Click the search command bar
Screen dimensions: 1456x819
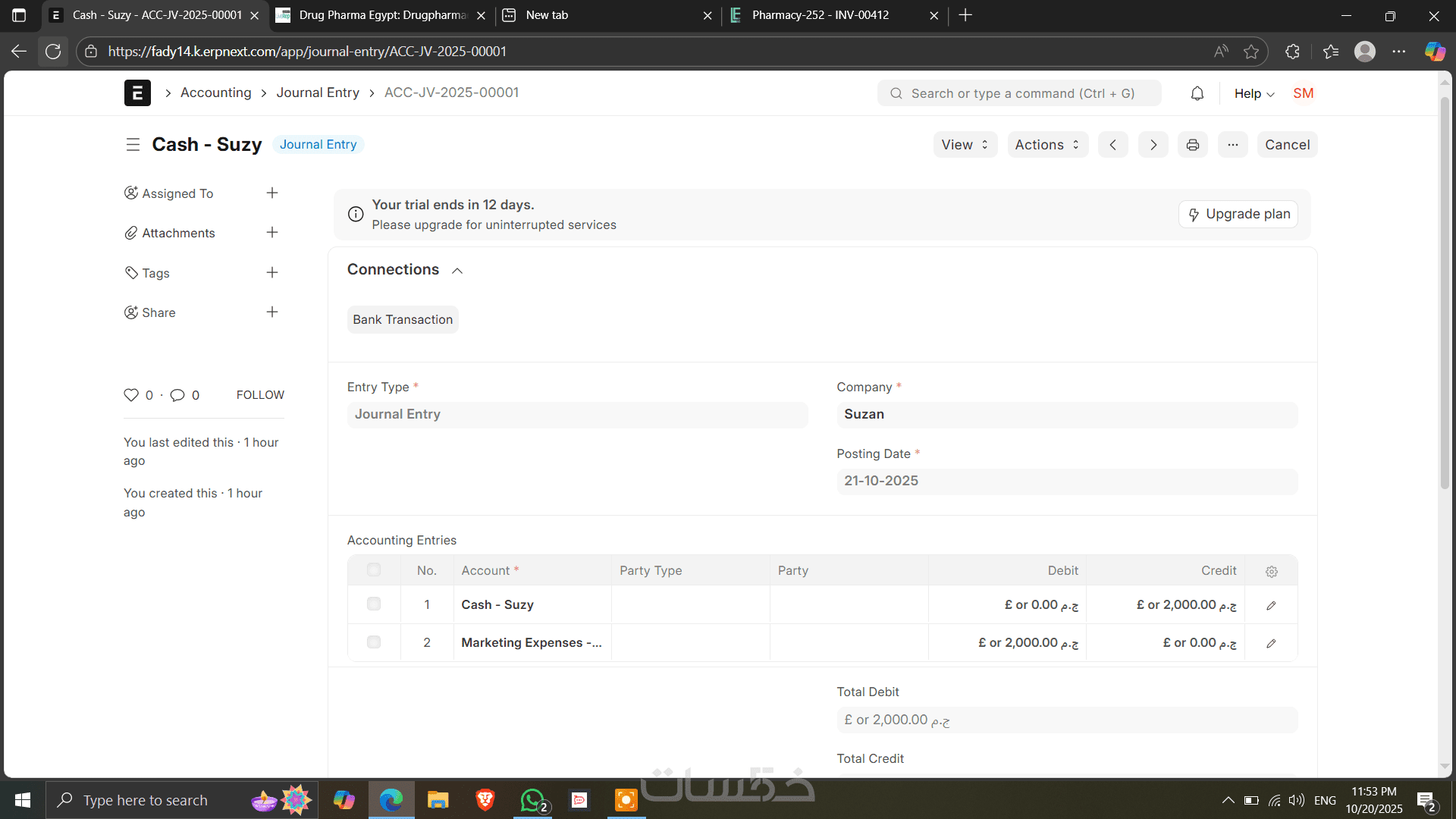(1018, 93)
